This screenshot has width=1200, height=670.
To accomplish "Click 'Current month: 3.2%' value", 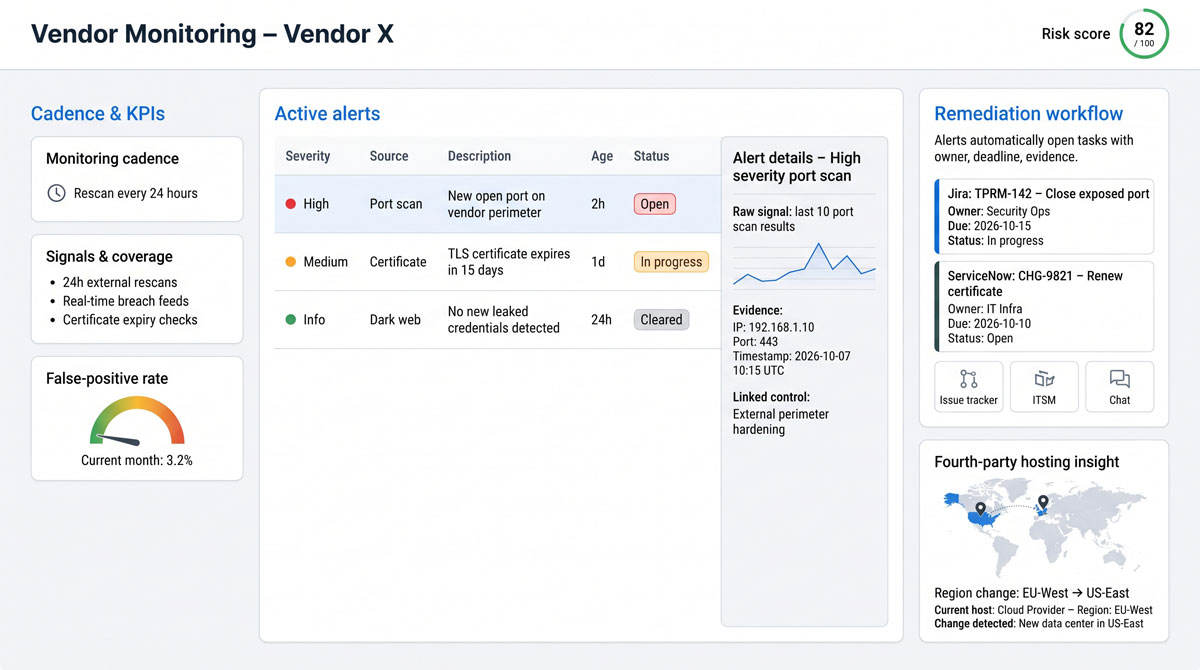I will 137,460.
